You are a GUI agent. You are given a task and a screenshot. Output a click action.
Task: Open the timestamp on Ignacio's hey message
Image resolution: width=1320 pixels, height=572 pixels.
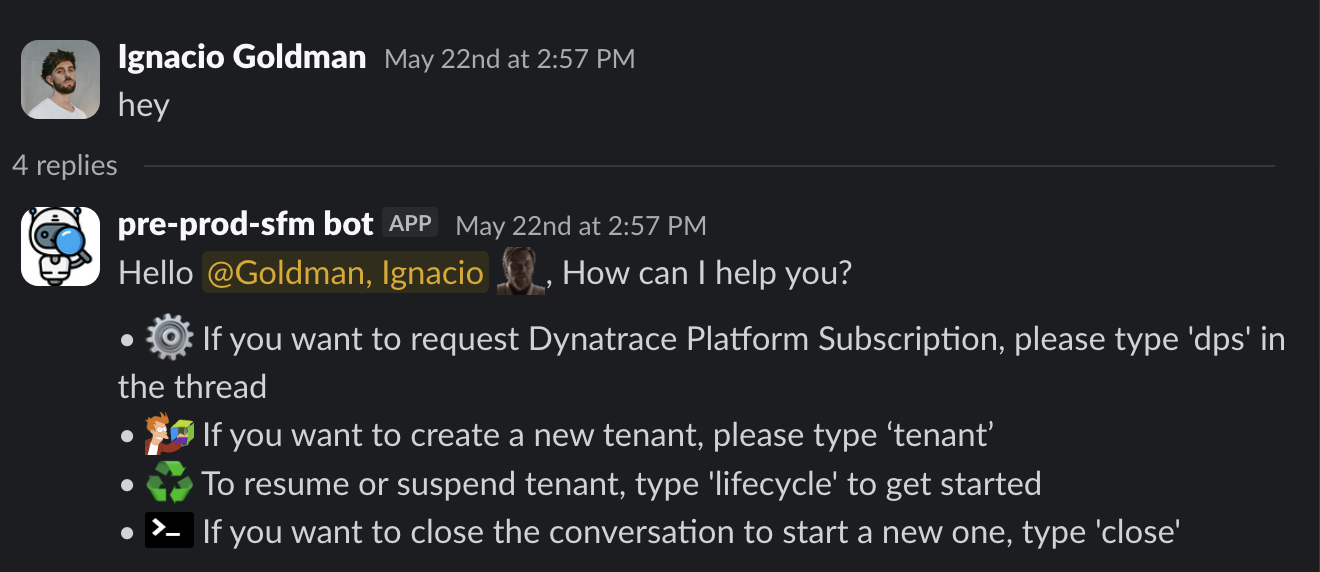point(509,59)
